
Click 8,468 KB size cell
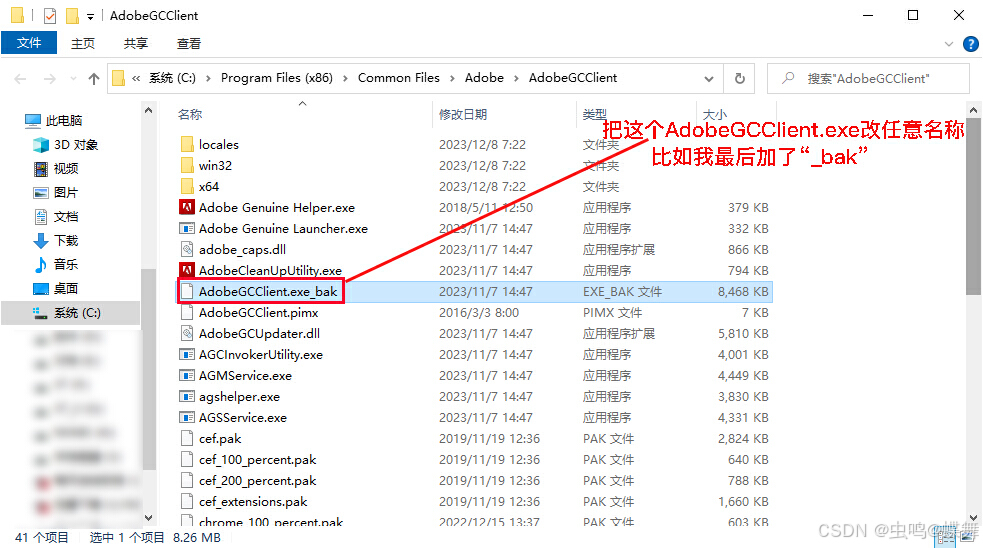point(743,292)
